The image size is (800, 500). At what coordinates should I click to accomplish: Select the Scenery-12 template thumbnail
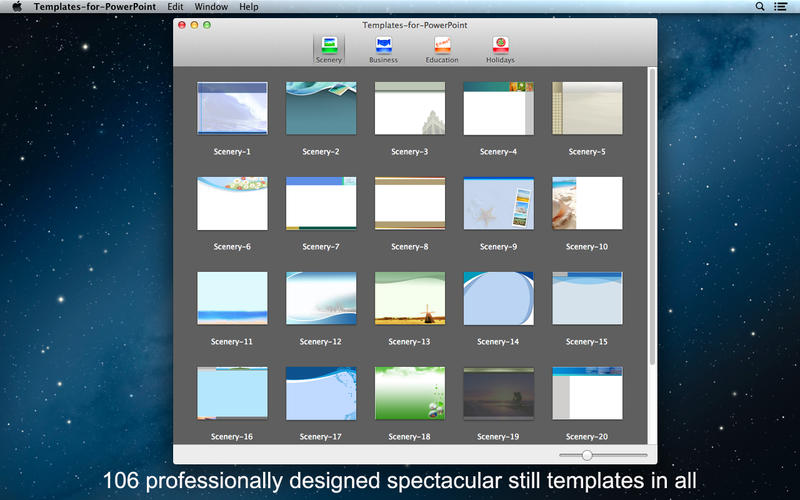pyautogui.click(x=321, y=298)
